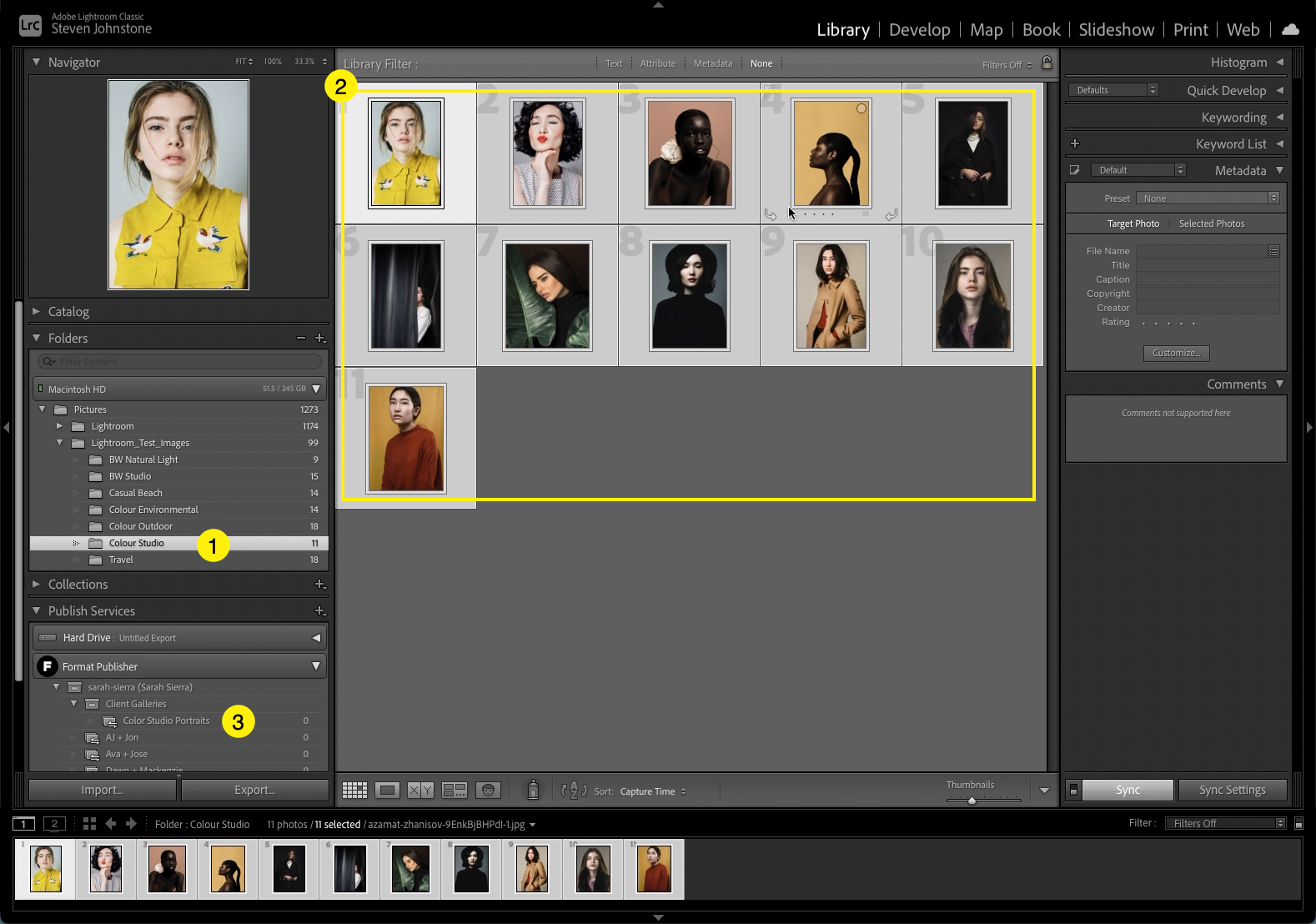Switch to Loupe view in toolbar
The image size is (1316, 924).
[x=388, y=791]
